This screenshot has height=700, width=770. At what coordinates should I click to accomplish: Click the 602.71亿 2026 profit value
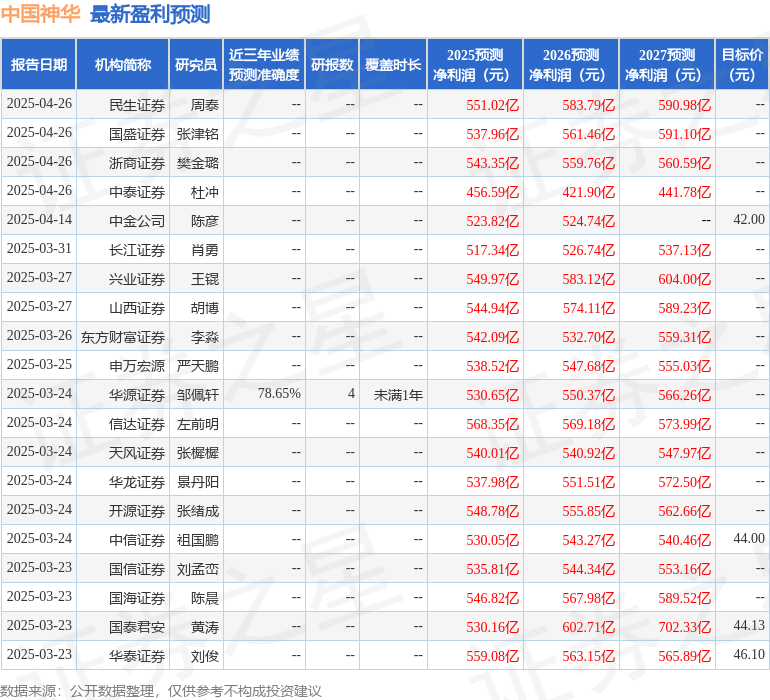(x=588, y=627)
